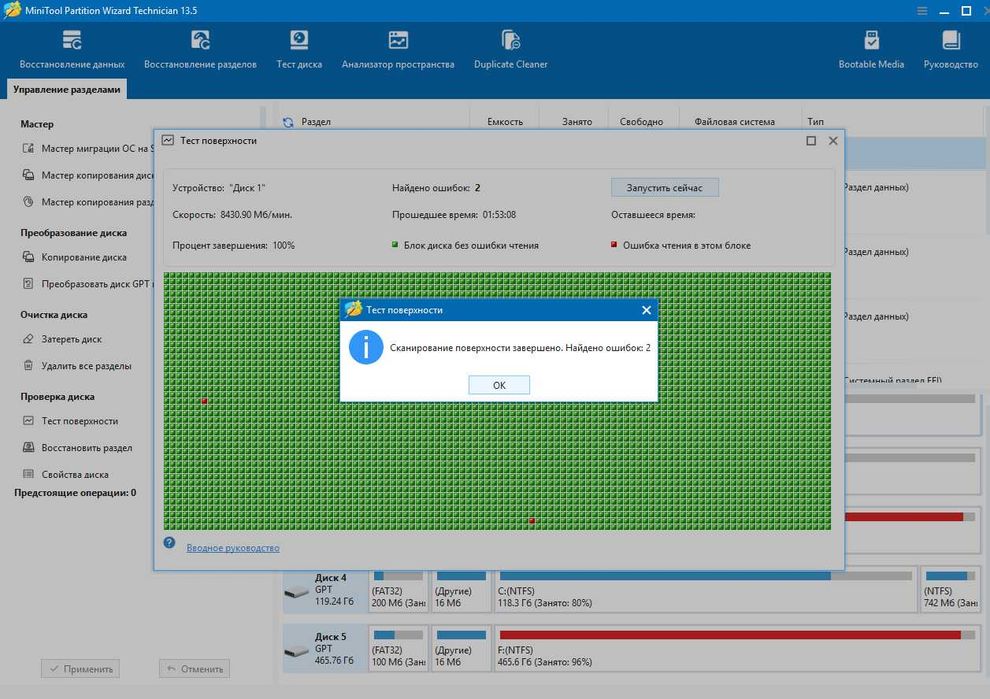Start Мастер копирования диска wizard
990x699 pixels.
click(x=88, y=175)
